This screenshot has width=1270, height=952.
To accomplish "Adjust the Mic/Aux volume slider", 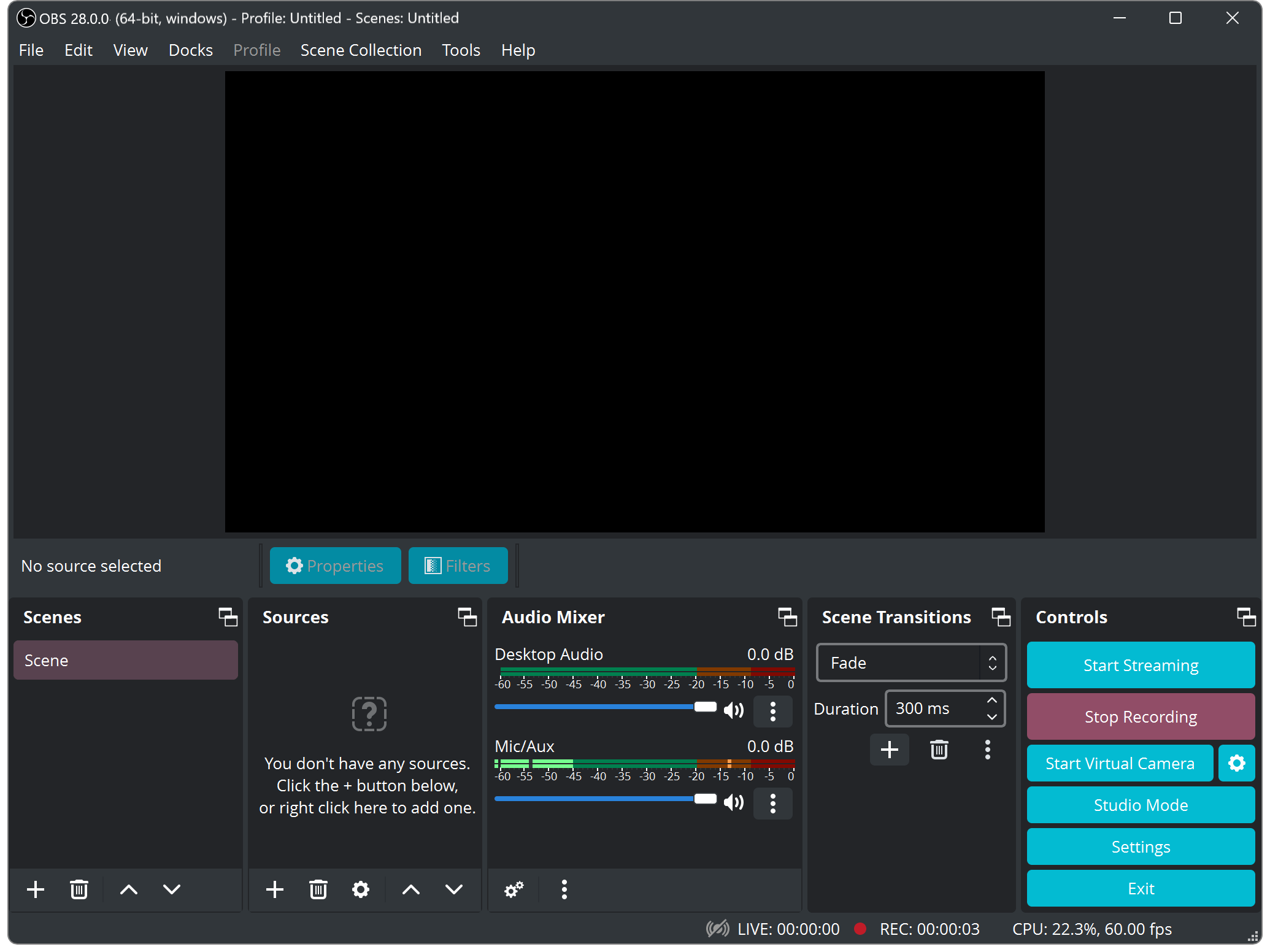I will coord(704,799).
